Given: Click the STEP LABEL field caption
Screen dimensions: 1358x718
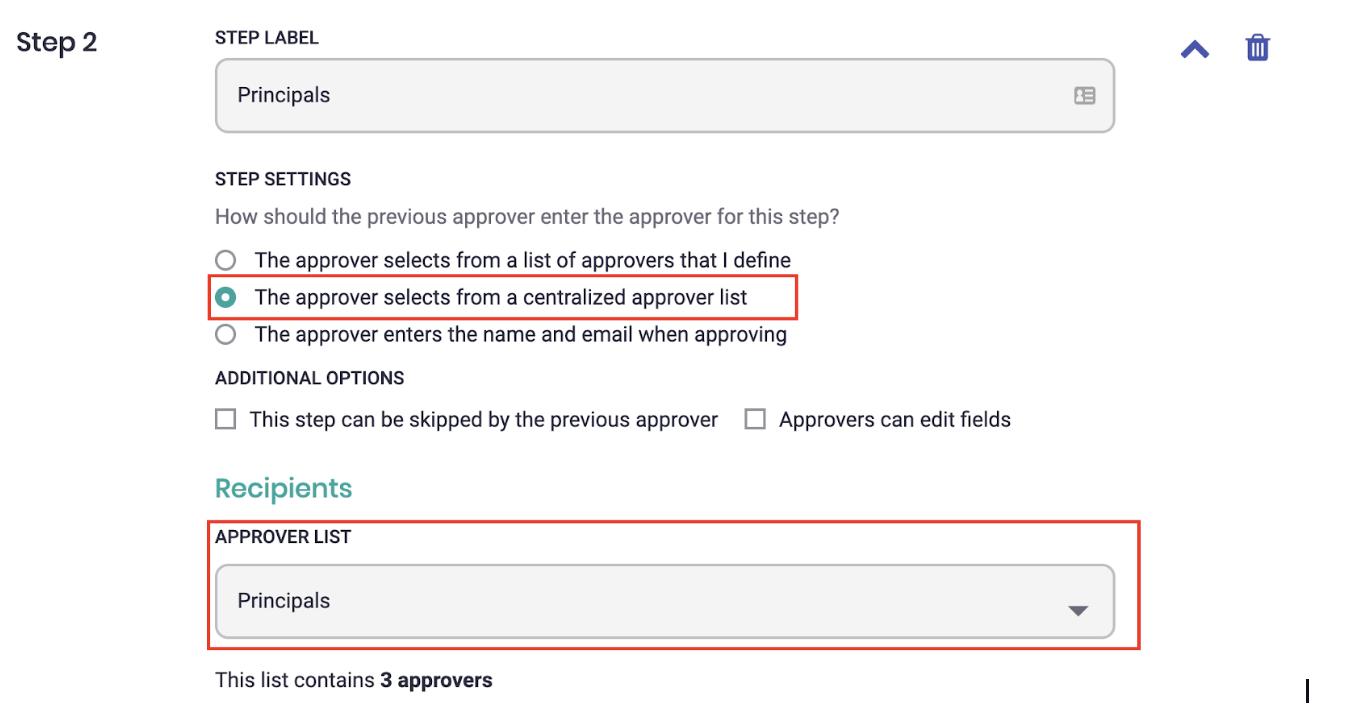Looking at the screenshot, I should pyautogui.click(x=267, y=37).
